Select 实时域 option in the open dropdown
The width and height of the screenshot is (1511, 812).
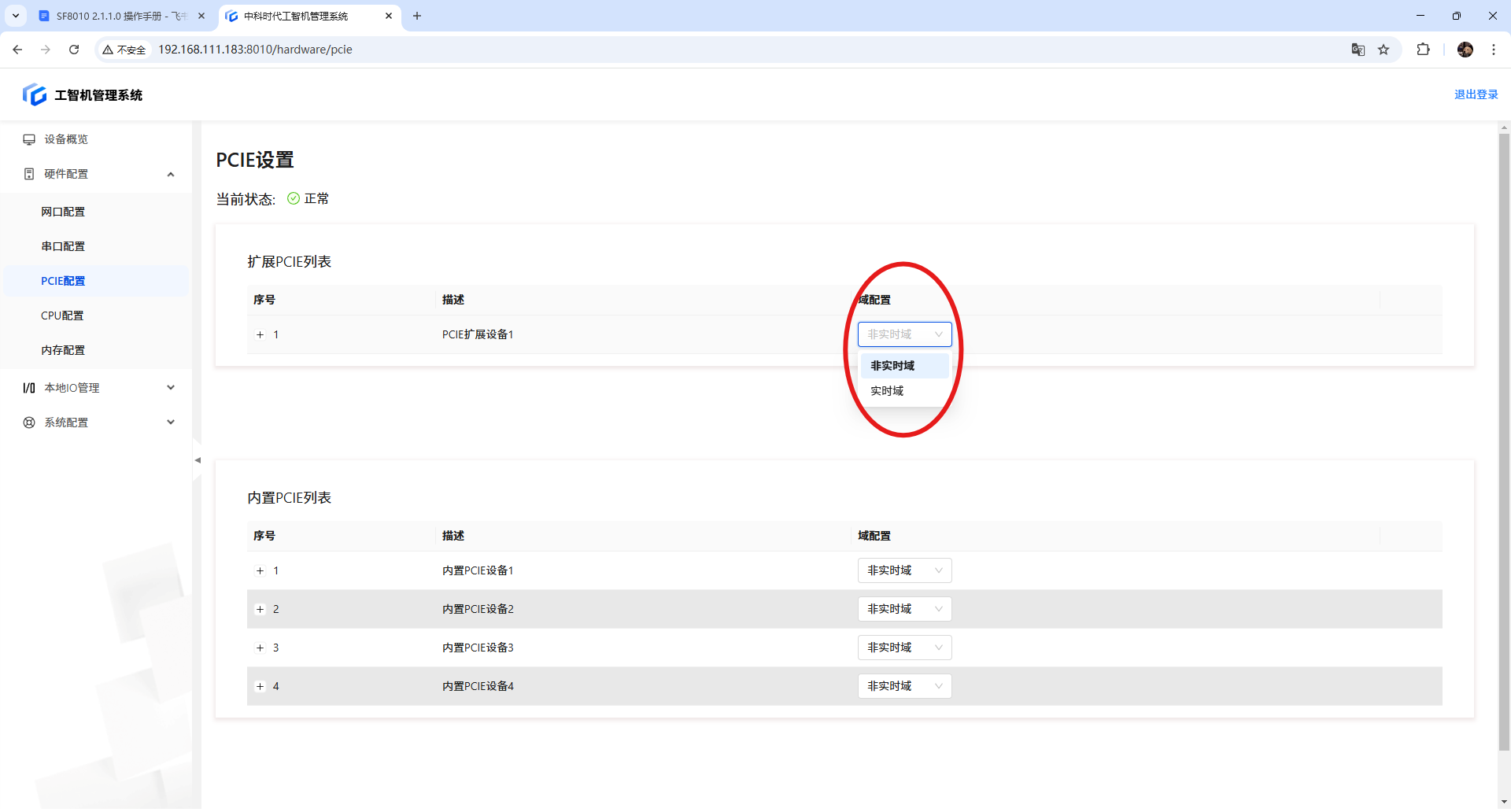pyautogui.click(x=887, y=391)
